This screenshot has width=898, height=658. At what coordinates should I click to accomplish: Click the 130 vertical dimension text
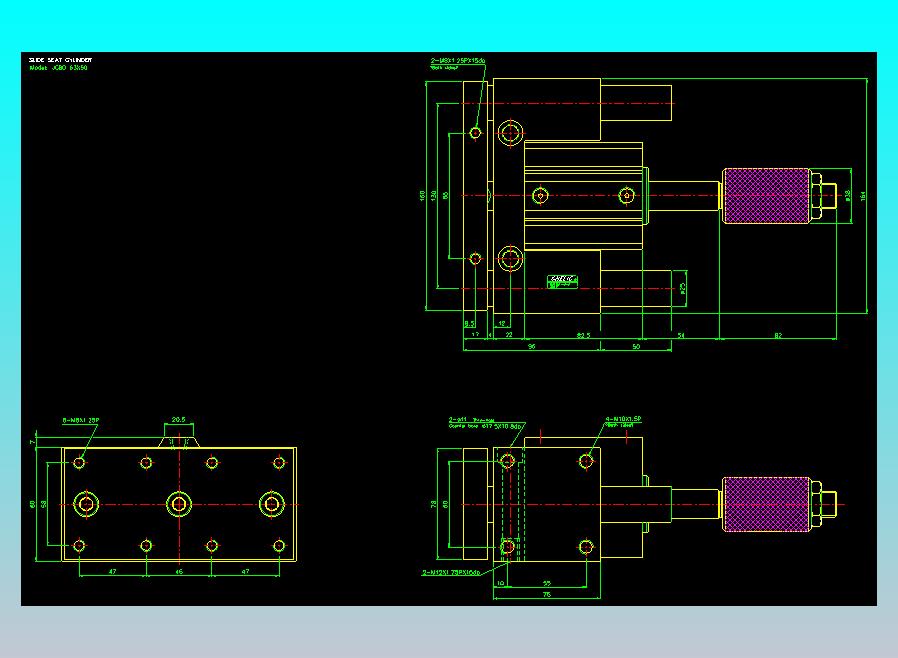coord(434,196)
